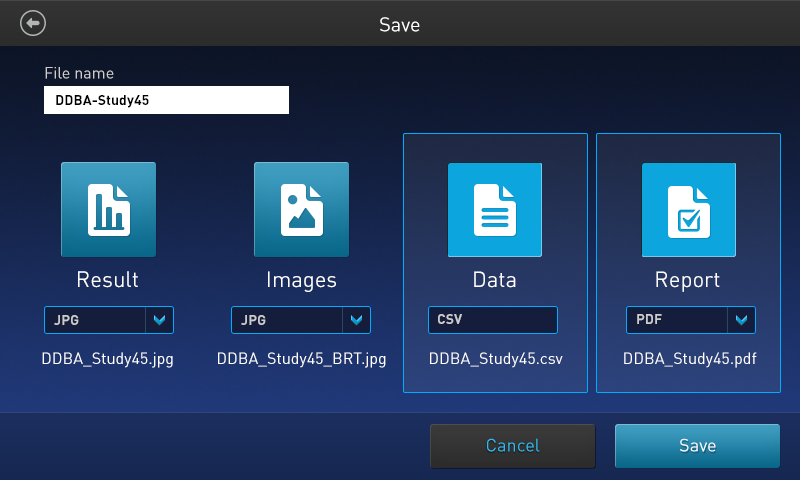The image size is (800, 480).
Task: Click the Data CSV format field
Action: coord(493,320)
